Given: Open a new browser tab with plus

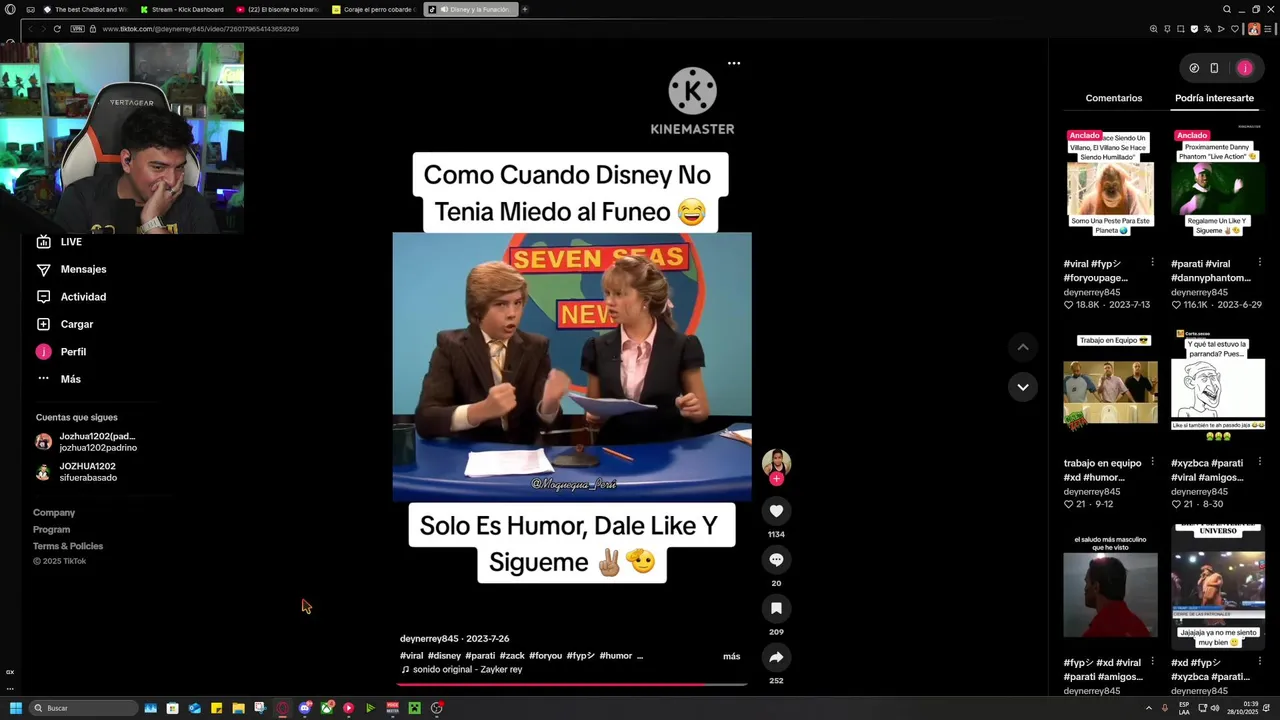Looking at the screenshot, I should coord(524,9).
